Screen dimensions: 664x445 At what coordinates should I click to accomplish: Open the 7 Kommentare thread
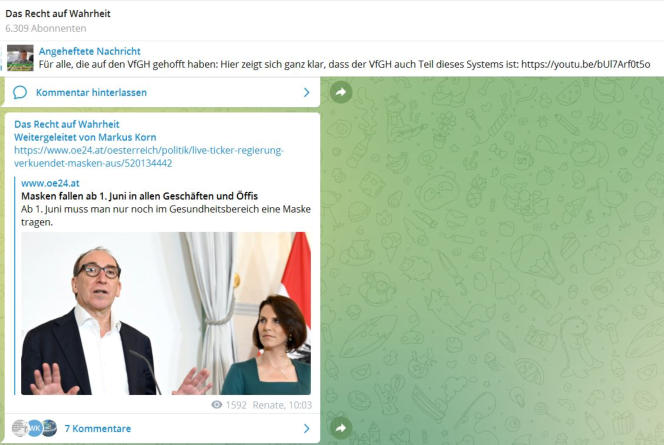98,428
